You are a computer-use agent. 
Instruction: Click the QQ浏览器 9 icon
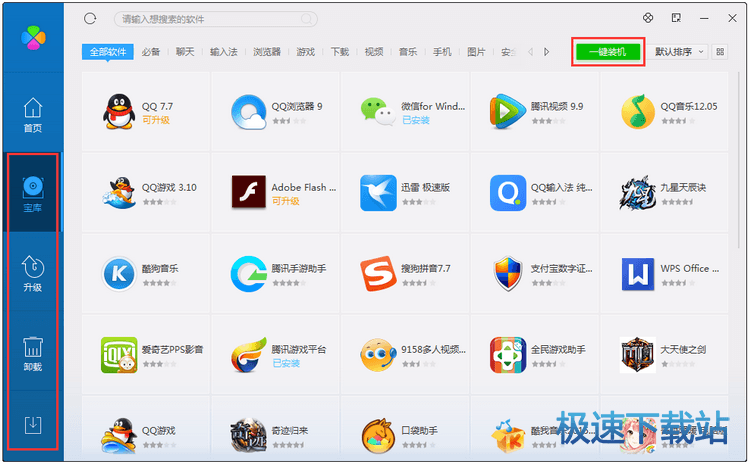pyautogui.click(x=248, y=112)
